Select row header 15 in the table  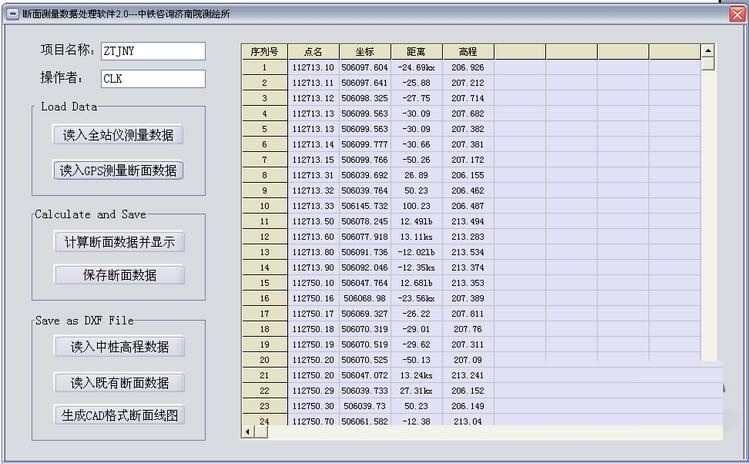(264, 283)
